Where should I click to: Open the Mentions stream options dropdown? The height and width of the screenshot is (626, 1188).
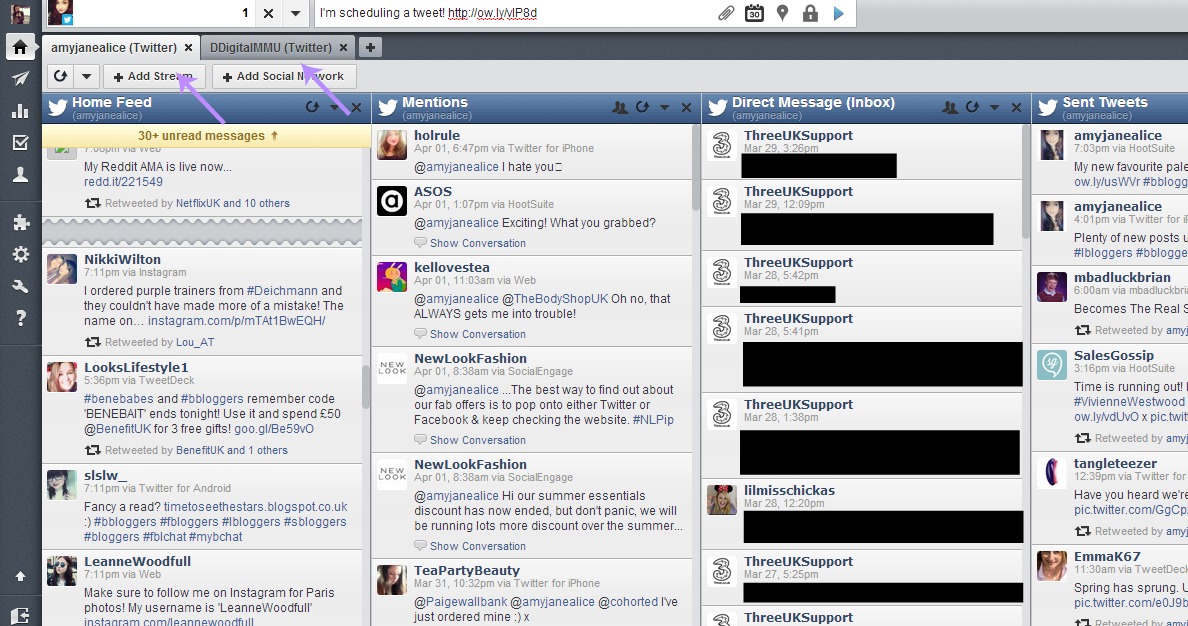pos(664,108)
